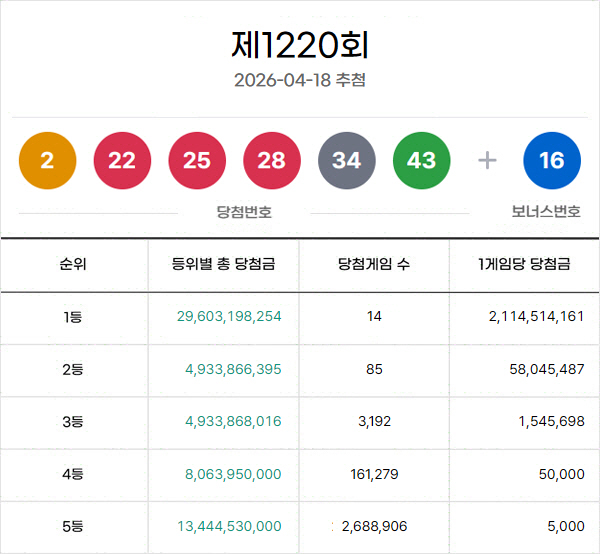Click the 순위 column header

click(73, 265)
